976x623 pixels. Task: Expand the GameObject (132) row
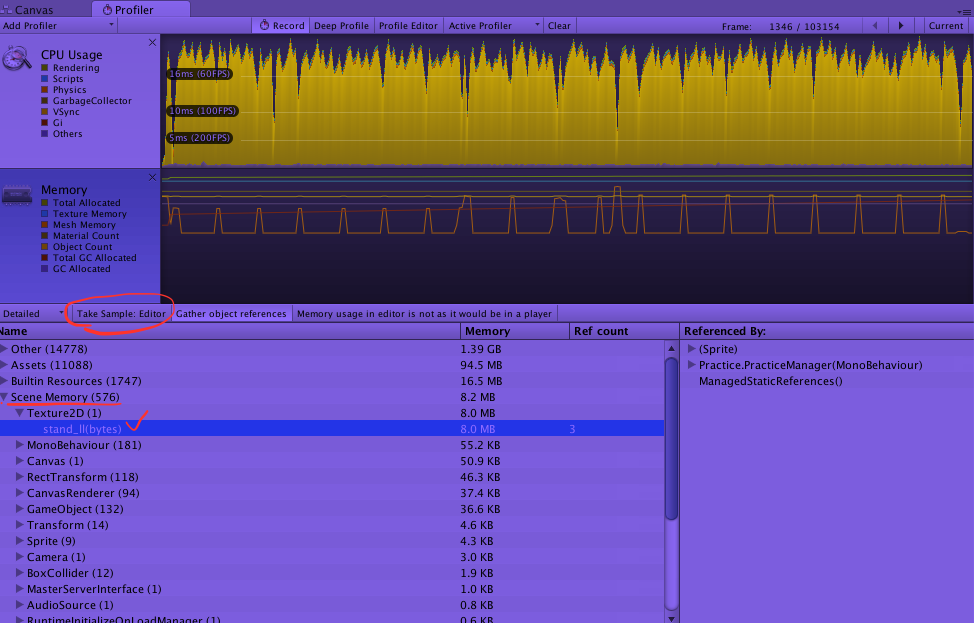pos(20,508)
